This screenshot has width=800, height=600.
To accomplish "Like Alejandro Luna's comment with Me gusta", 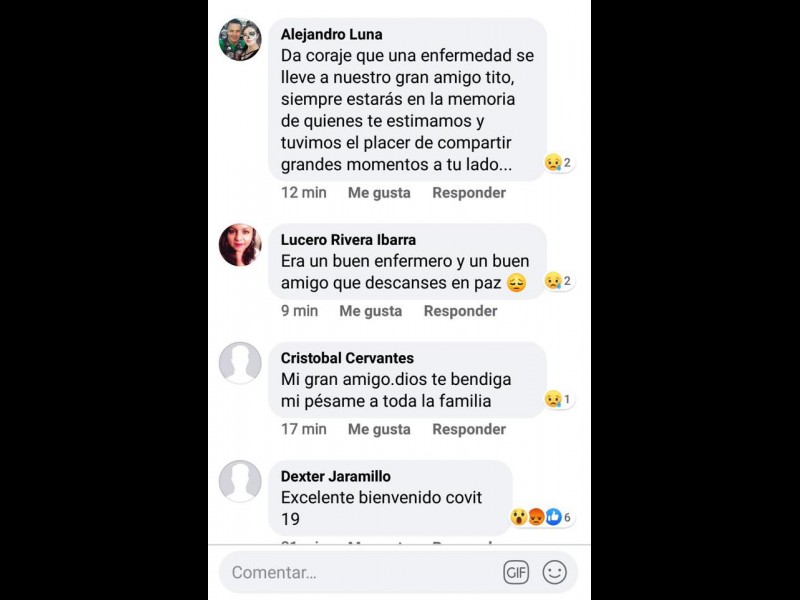I will point(379,193).
